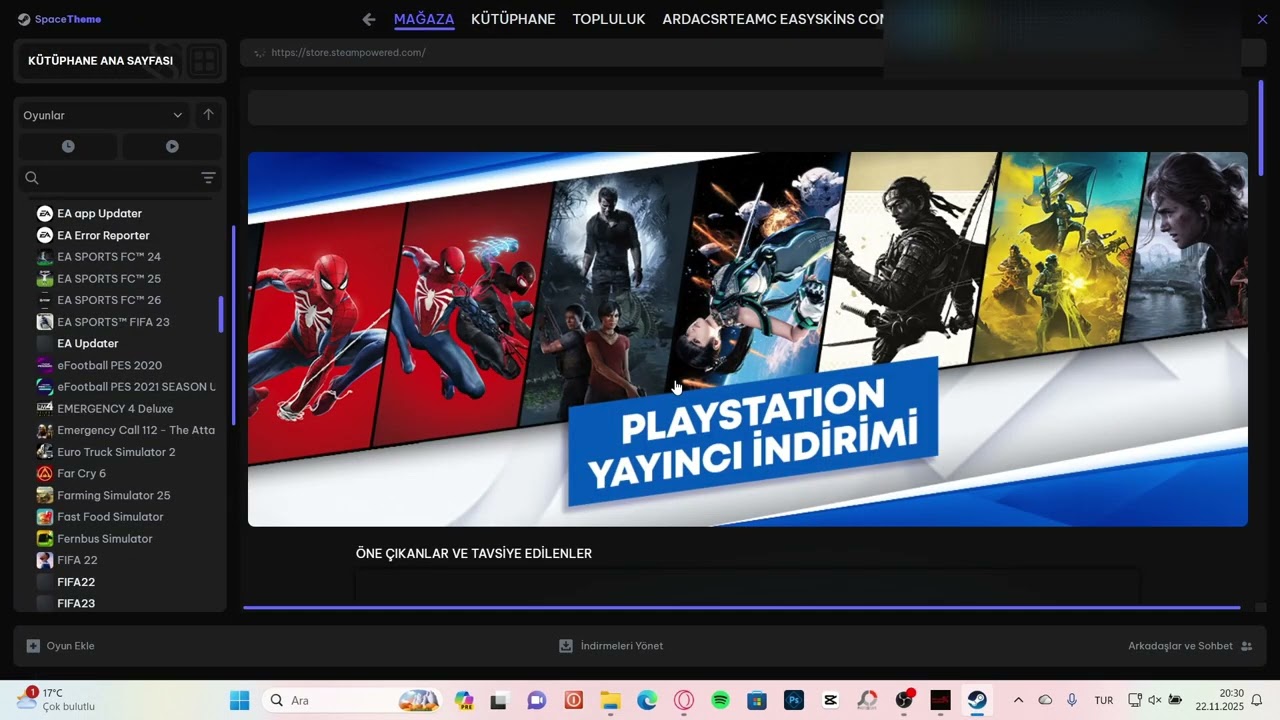Switch library to grid view icon

pos(204,61)
